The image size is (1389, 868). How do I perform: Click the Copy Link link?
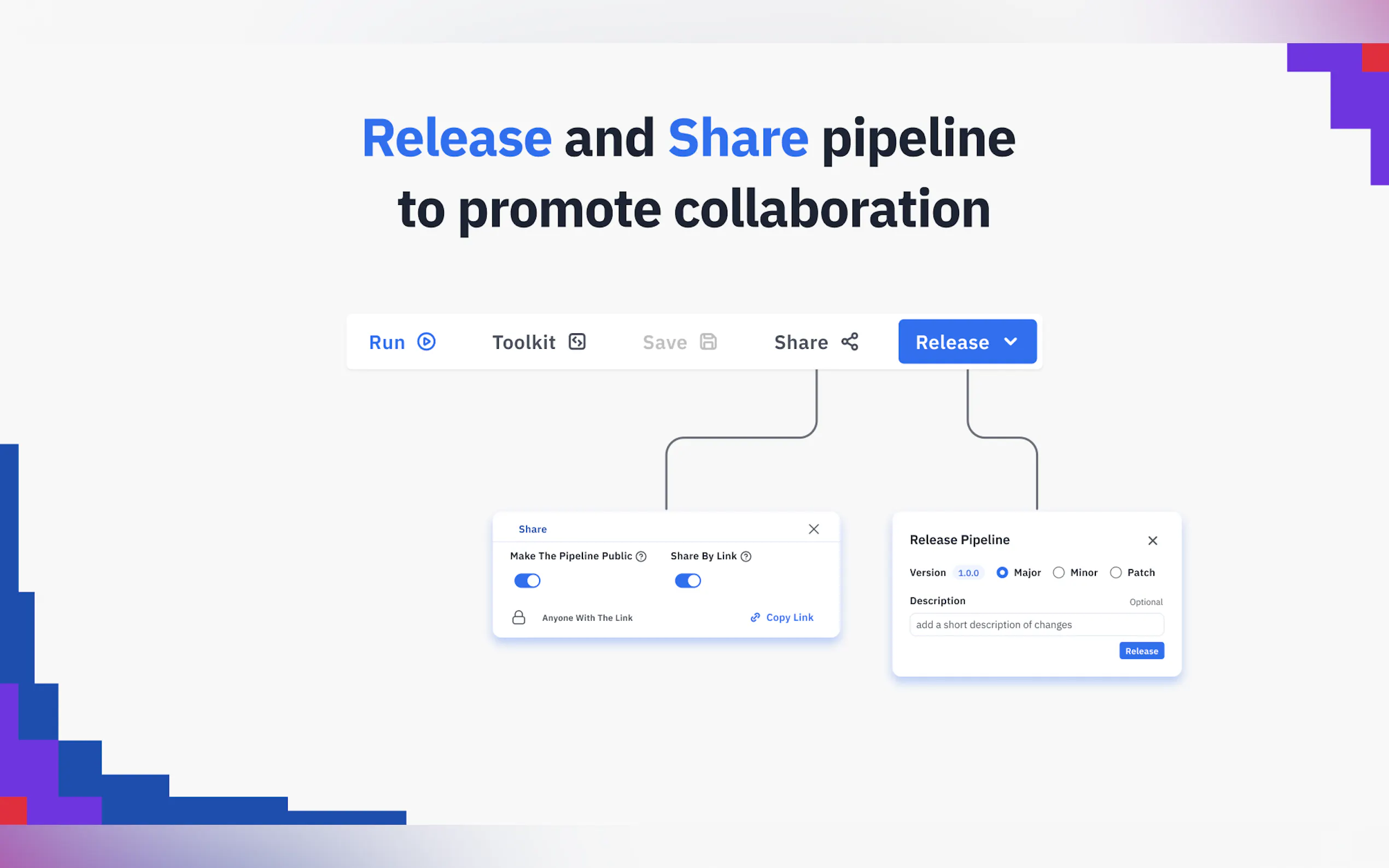coord(790,617)
